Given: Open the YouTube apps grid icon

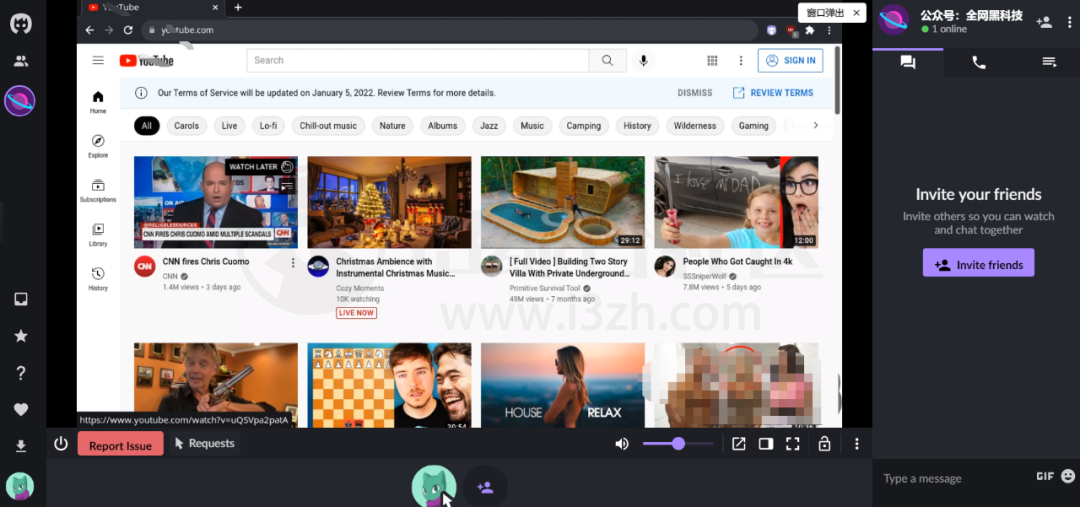Looking at the screenshot, I should click(x=712, y=61).
